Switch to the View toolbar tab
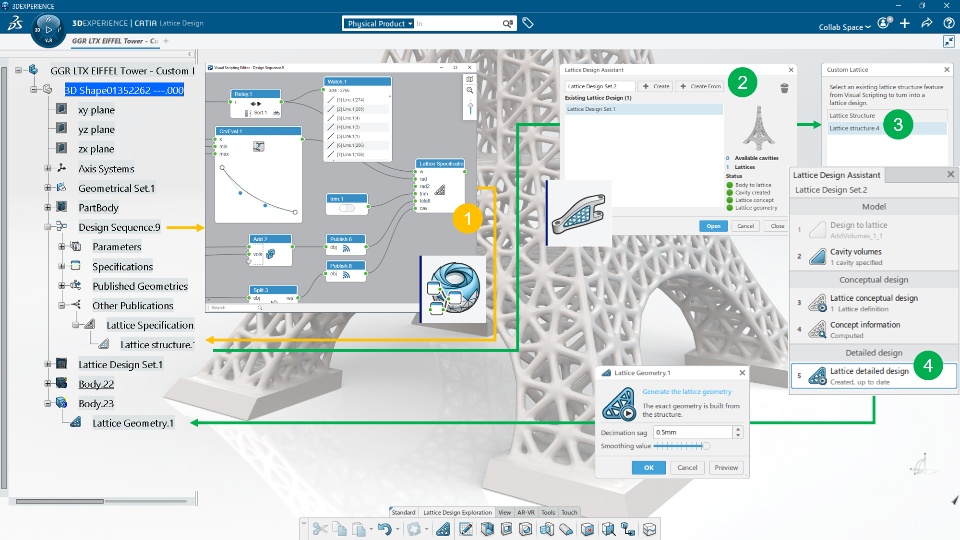960x540 pixels. pyautogui.click(x=504, y=512)
